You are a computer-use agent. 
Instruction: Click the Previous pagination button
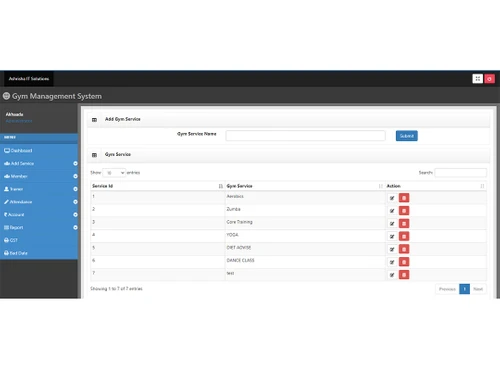[447, 289]
